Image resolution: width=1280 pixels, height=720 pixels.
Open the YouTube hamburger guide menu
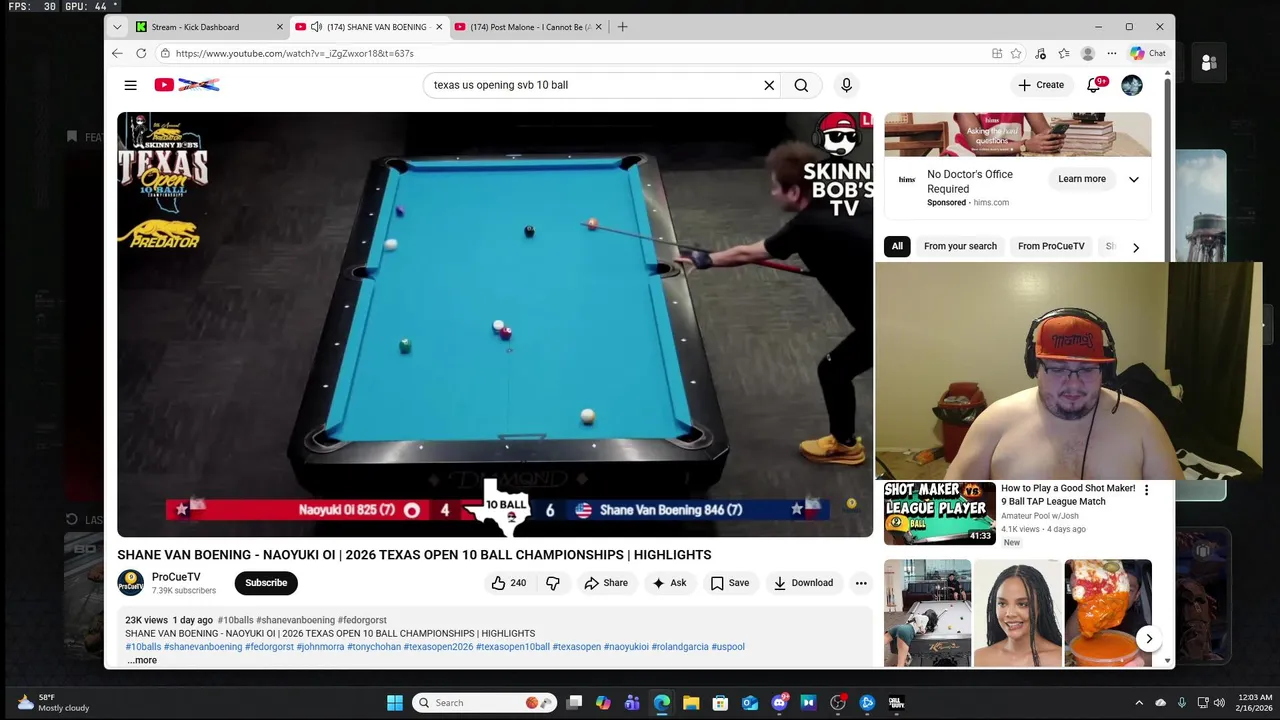[x=130, y=85]
